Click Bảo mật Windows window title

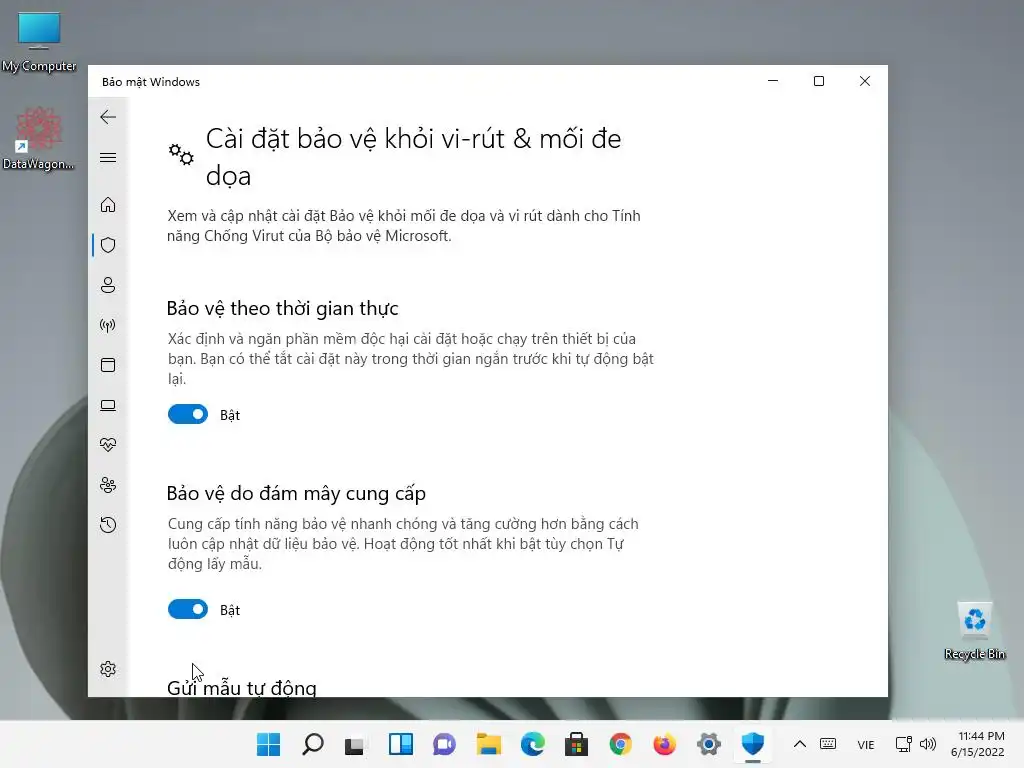coord(151,82)
